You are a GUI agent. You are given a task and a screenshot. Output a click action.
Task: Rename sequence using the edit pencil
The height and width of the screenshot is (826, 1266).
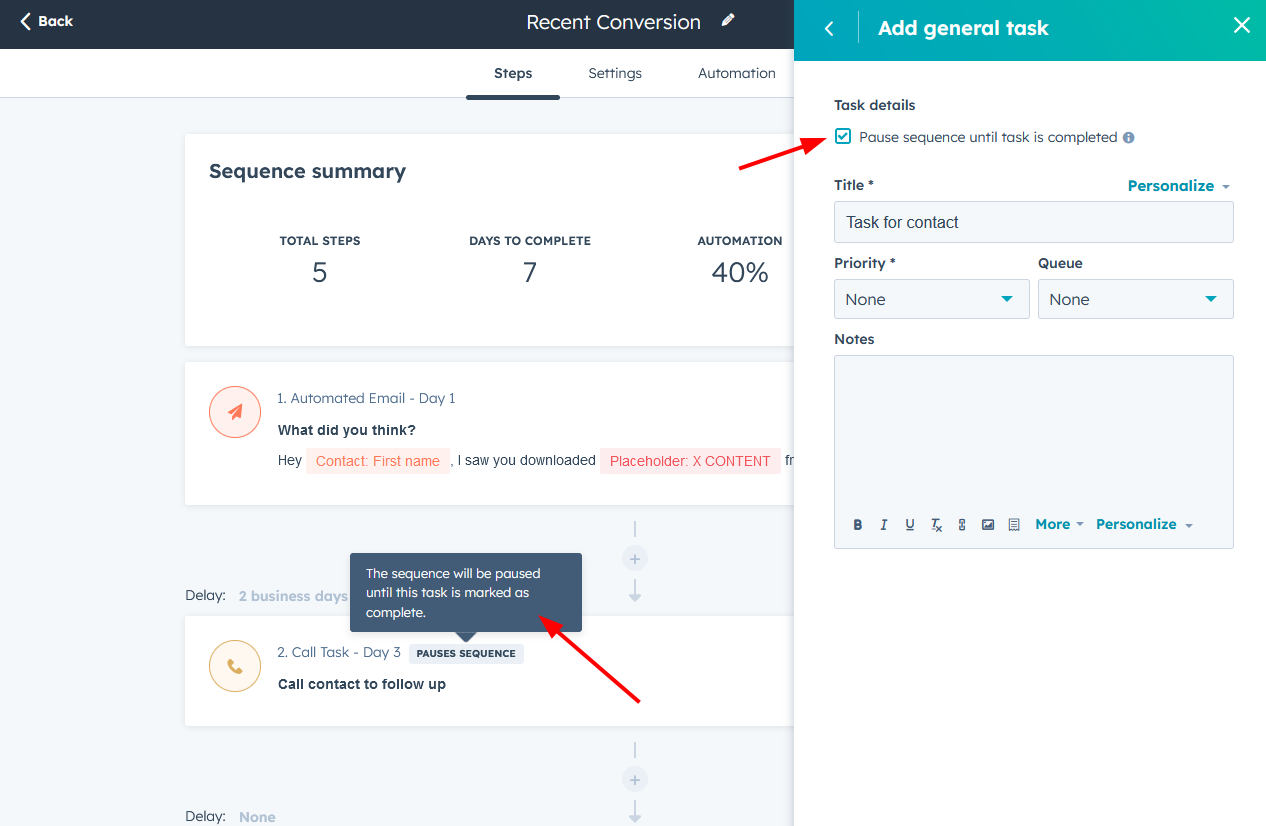[x=727, y=20]
